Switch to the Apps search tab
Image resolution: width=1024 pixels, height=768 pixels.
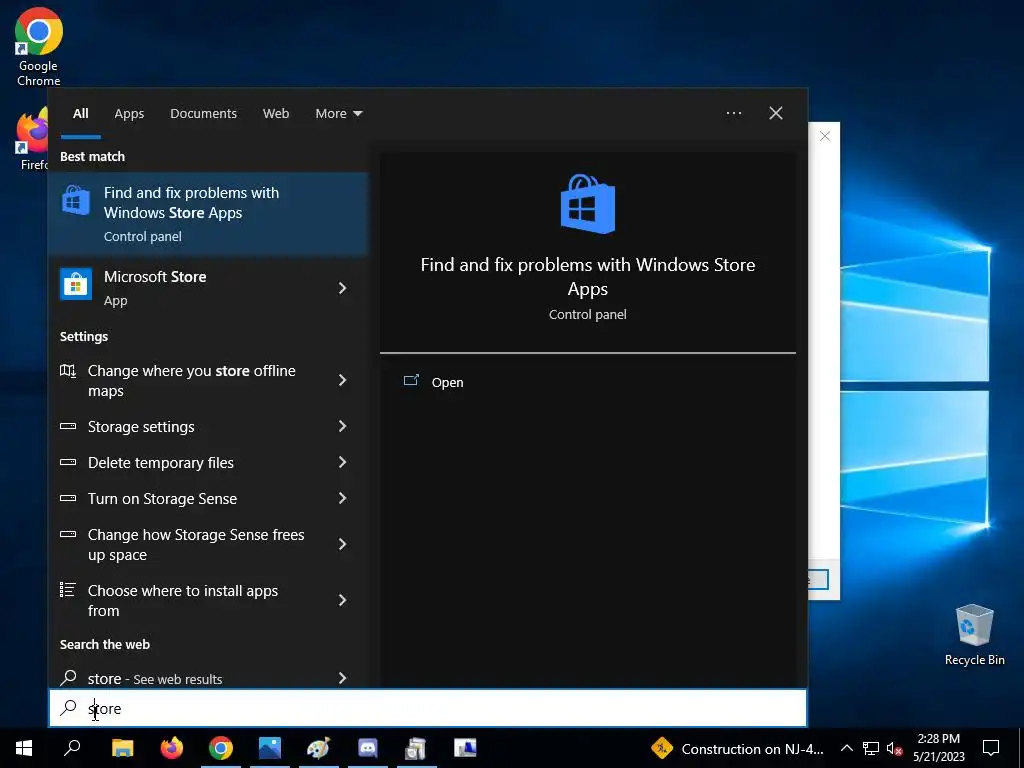129,114
